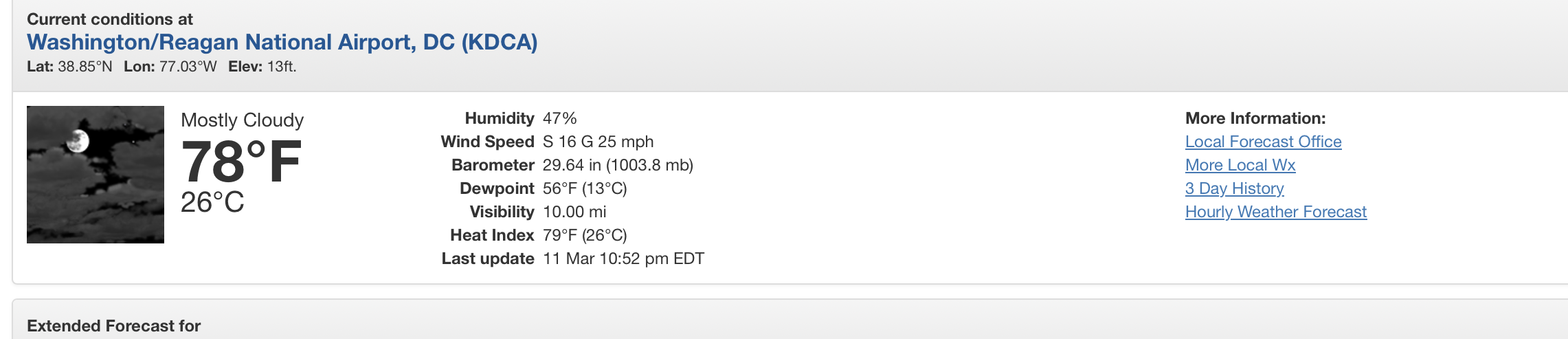
Task: Click the More Information heading
Action: (x=1255, y=118)
